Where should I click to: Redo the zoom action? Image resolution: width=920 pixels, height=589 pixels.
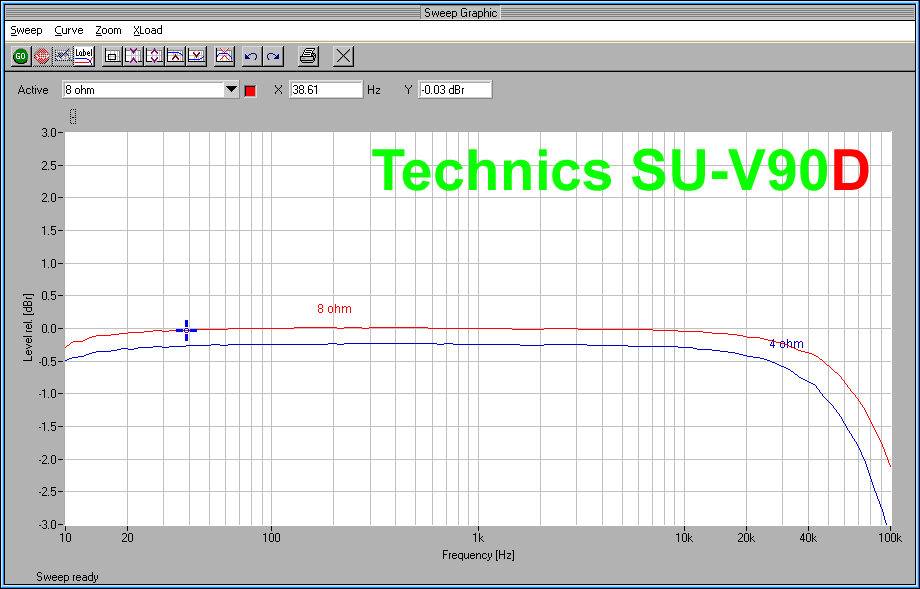pos(273,56)
